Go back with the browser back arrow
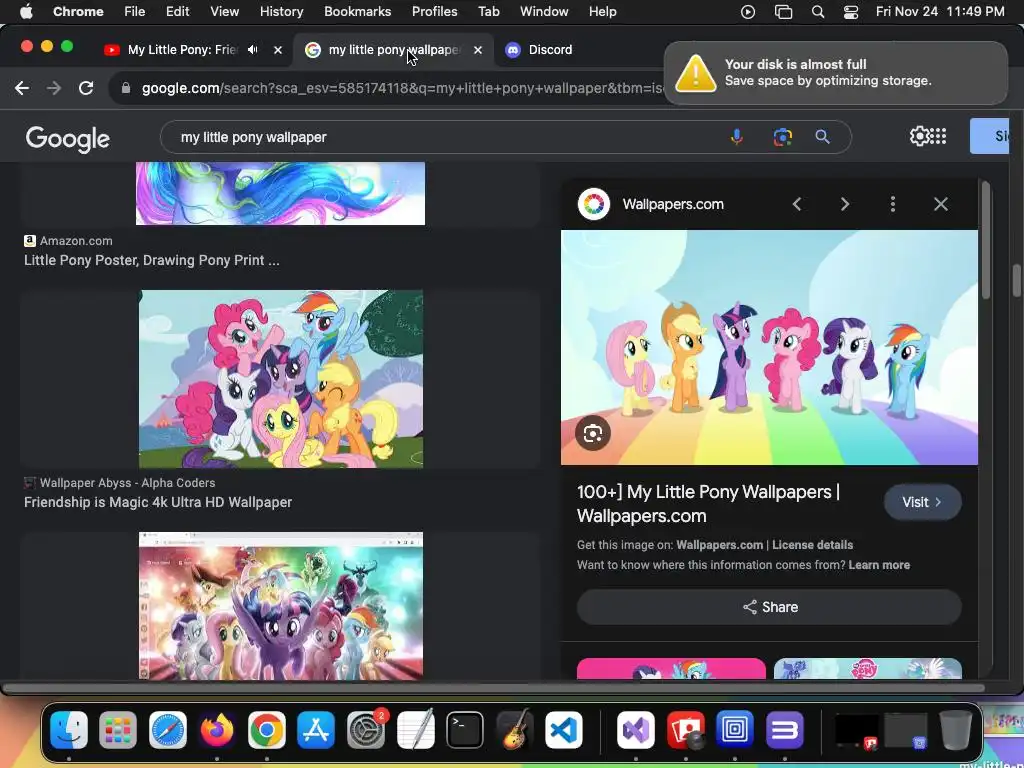1024x768 pixels. (x=22, y=88)
